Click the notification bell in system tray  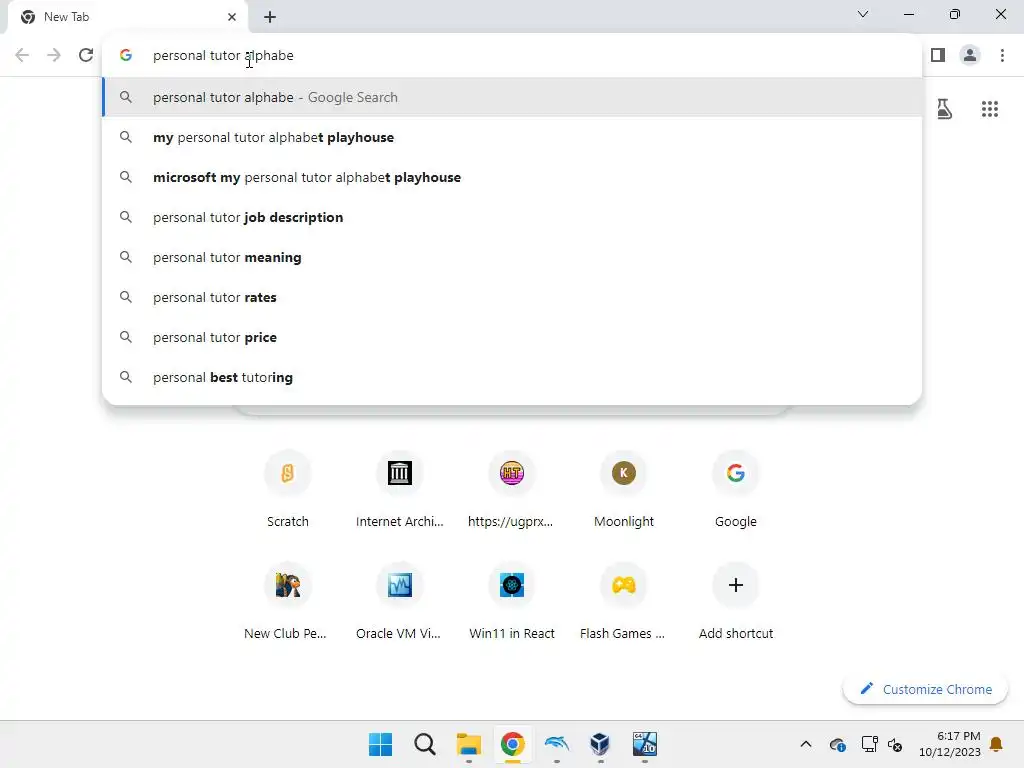[x=996, y=744]
